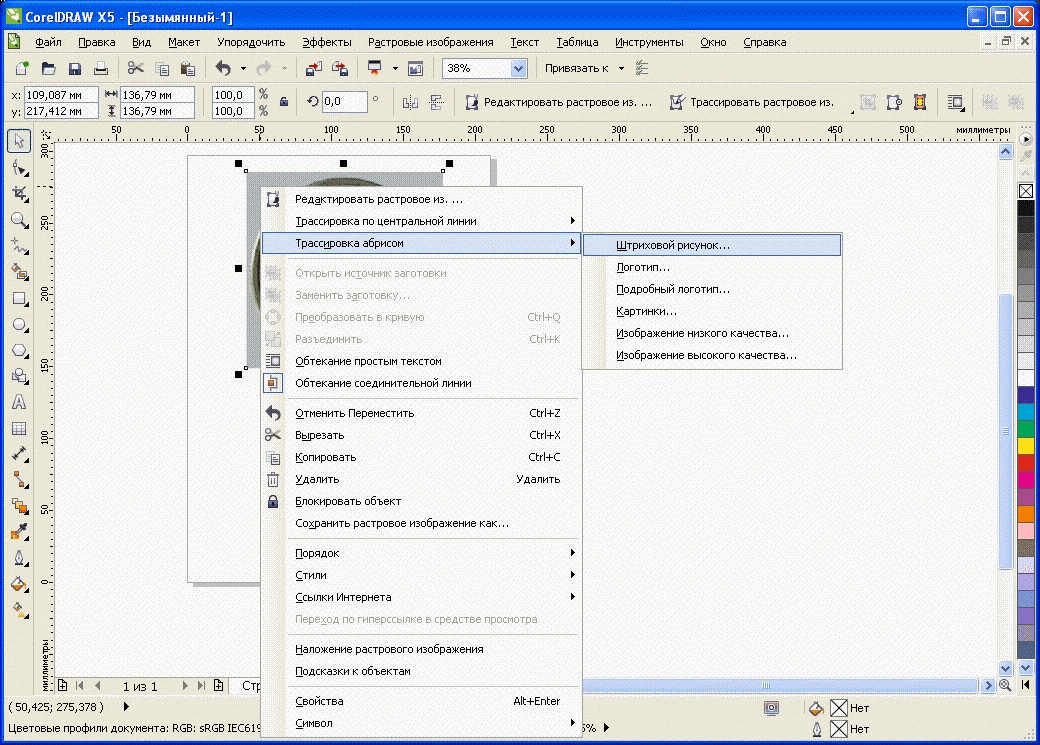Select the Table tool in toolbox
Screen dimensions: 1040x745
[x=19, y=429]
